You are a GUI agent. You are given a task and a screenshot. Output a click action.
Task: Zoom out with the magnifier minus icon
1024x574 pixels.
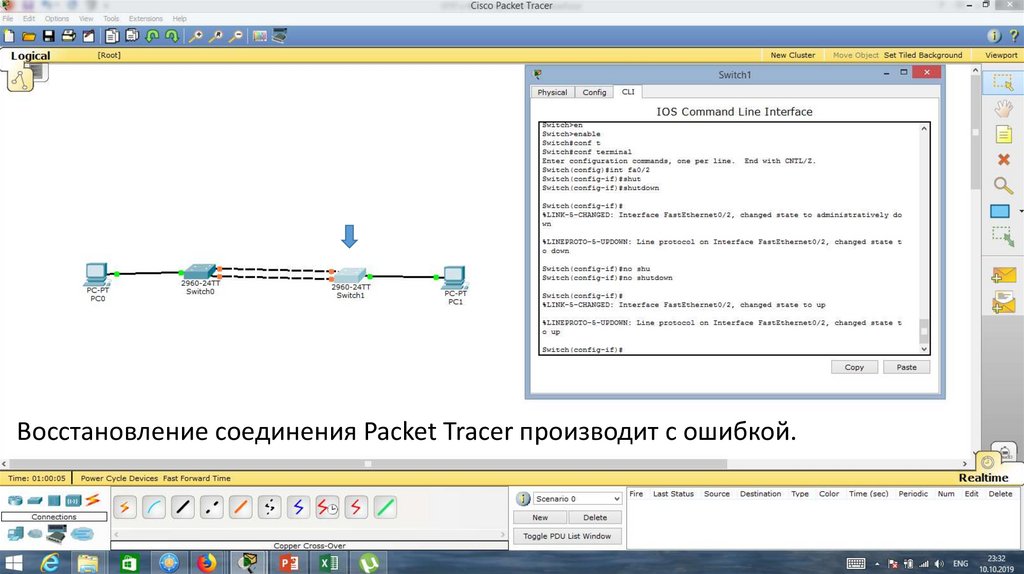[236, 36]
